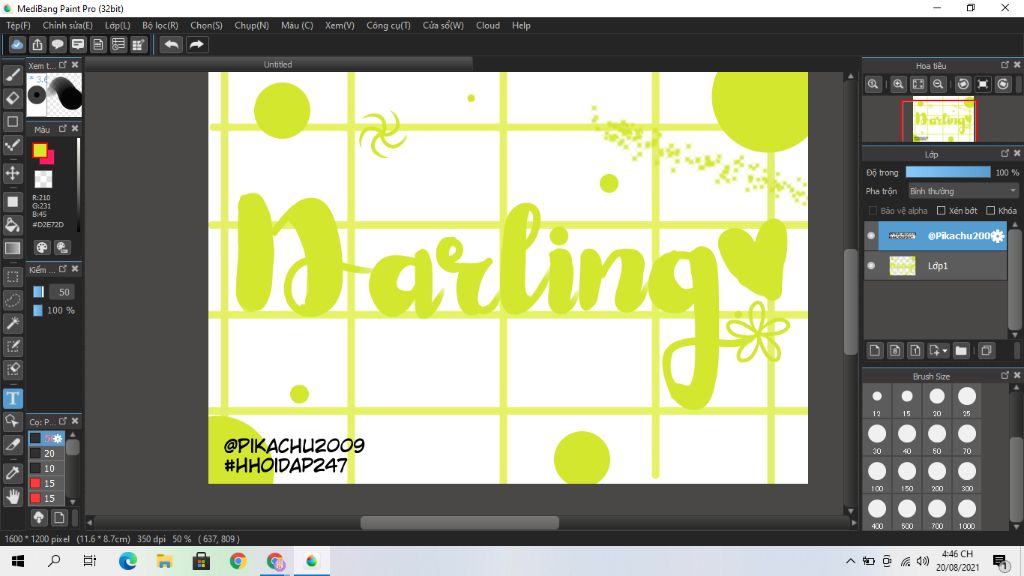This screenshot has height=576, width=1024.
Task: Select the brush with size 10
Action: pos(46,468)
